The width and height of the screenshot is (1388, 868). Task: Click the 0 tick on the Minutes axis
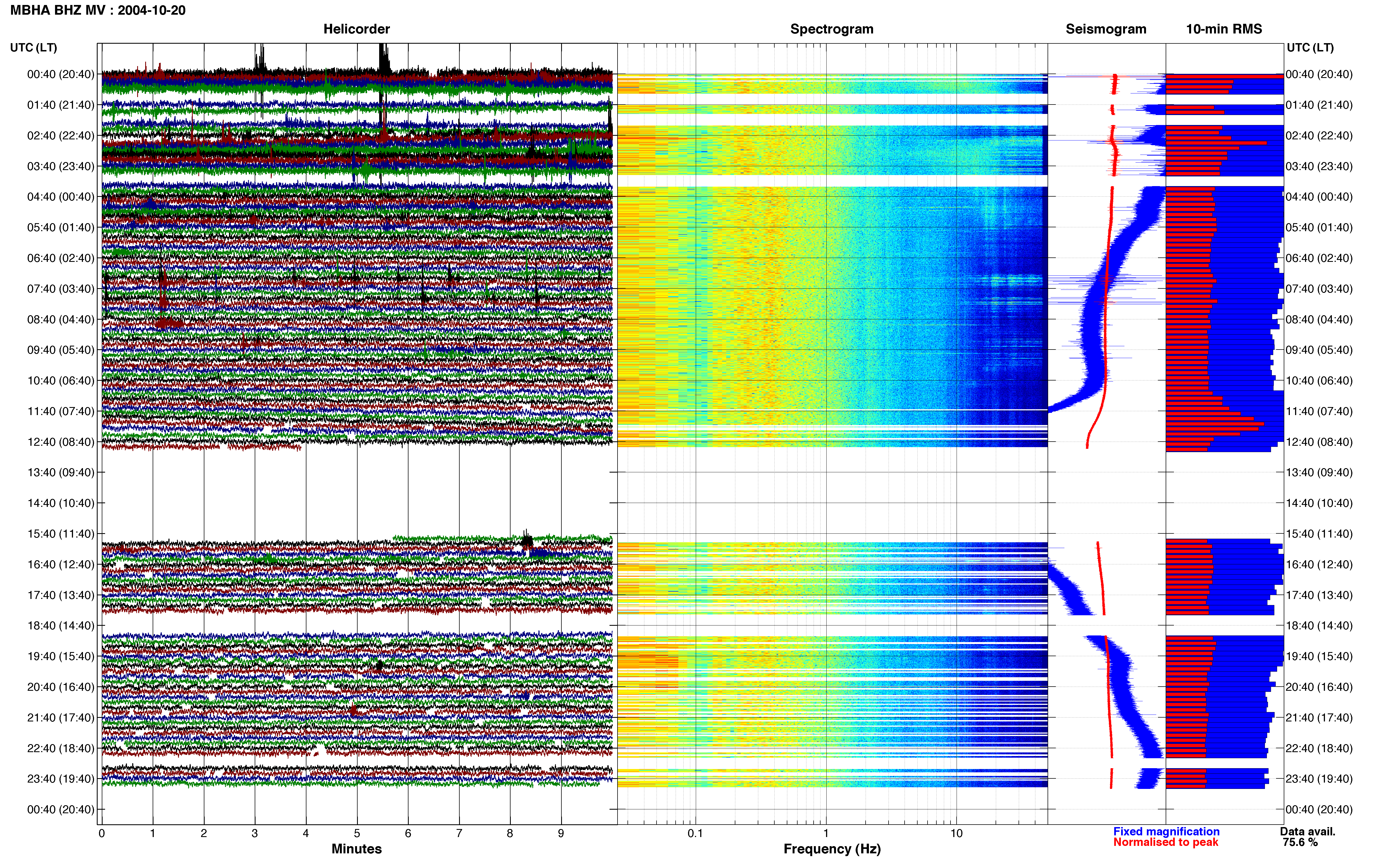[101, 833]
